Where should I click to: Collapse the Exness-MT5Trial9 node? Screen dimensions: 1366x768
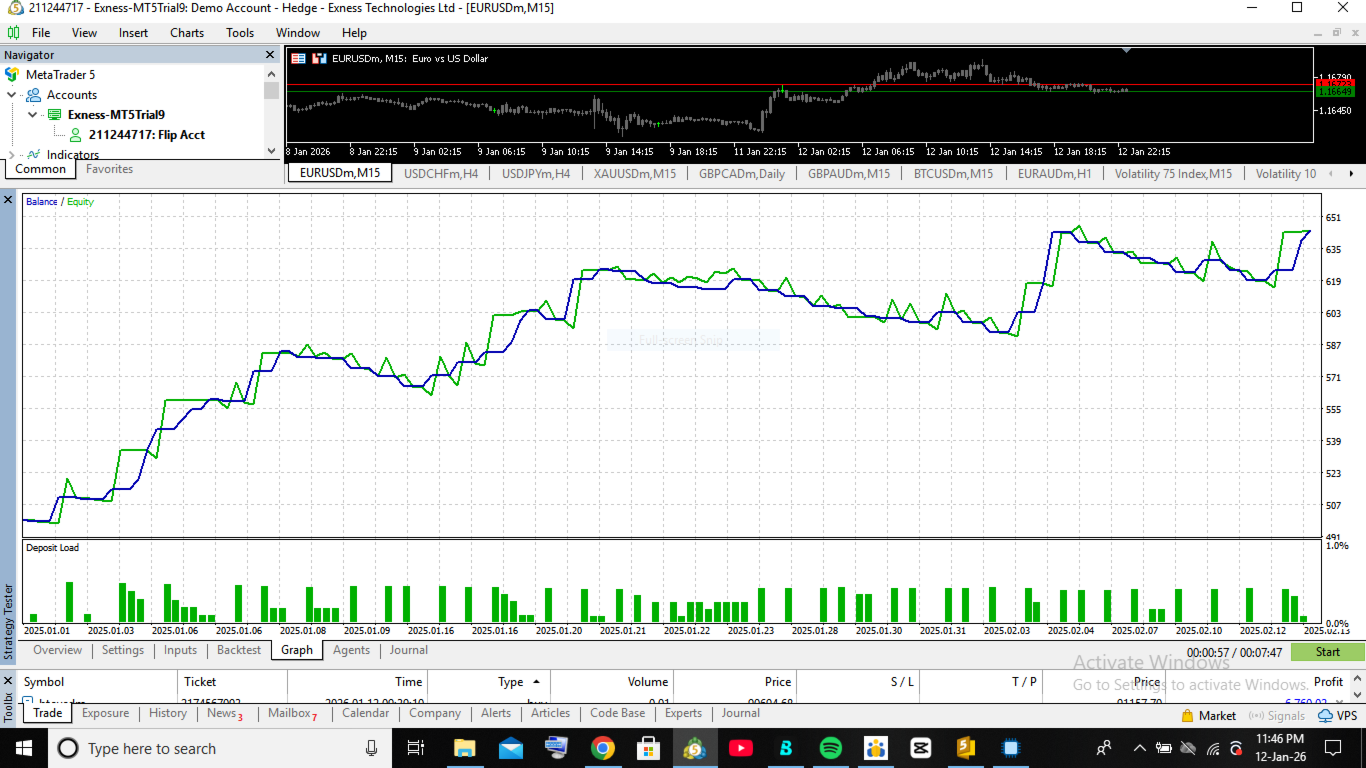32,115
